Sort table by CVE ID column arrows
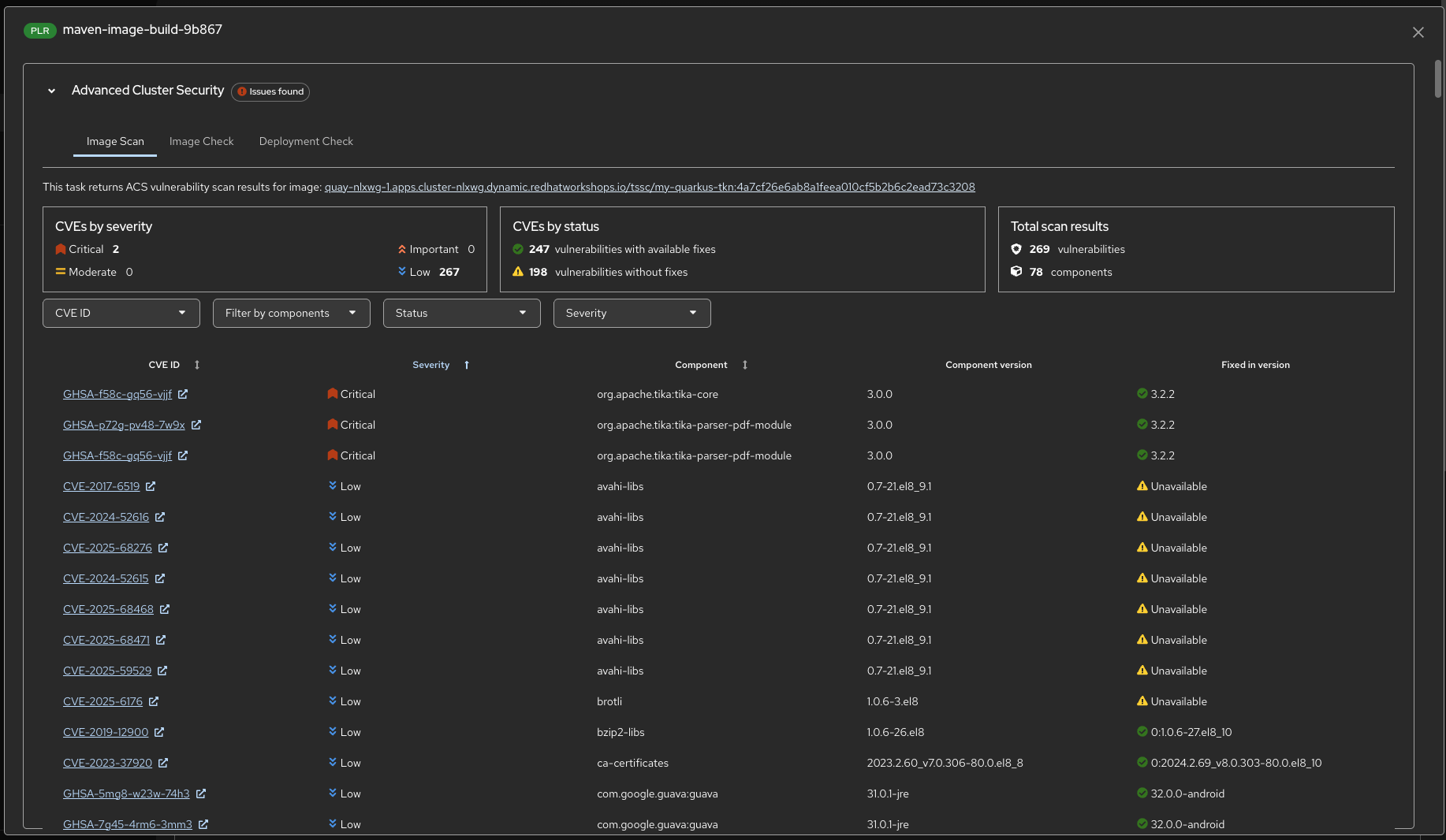Image resolution: width=1446 pixels, height=840 pixels. (x=197, y=365)
